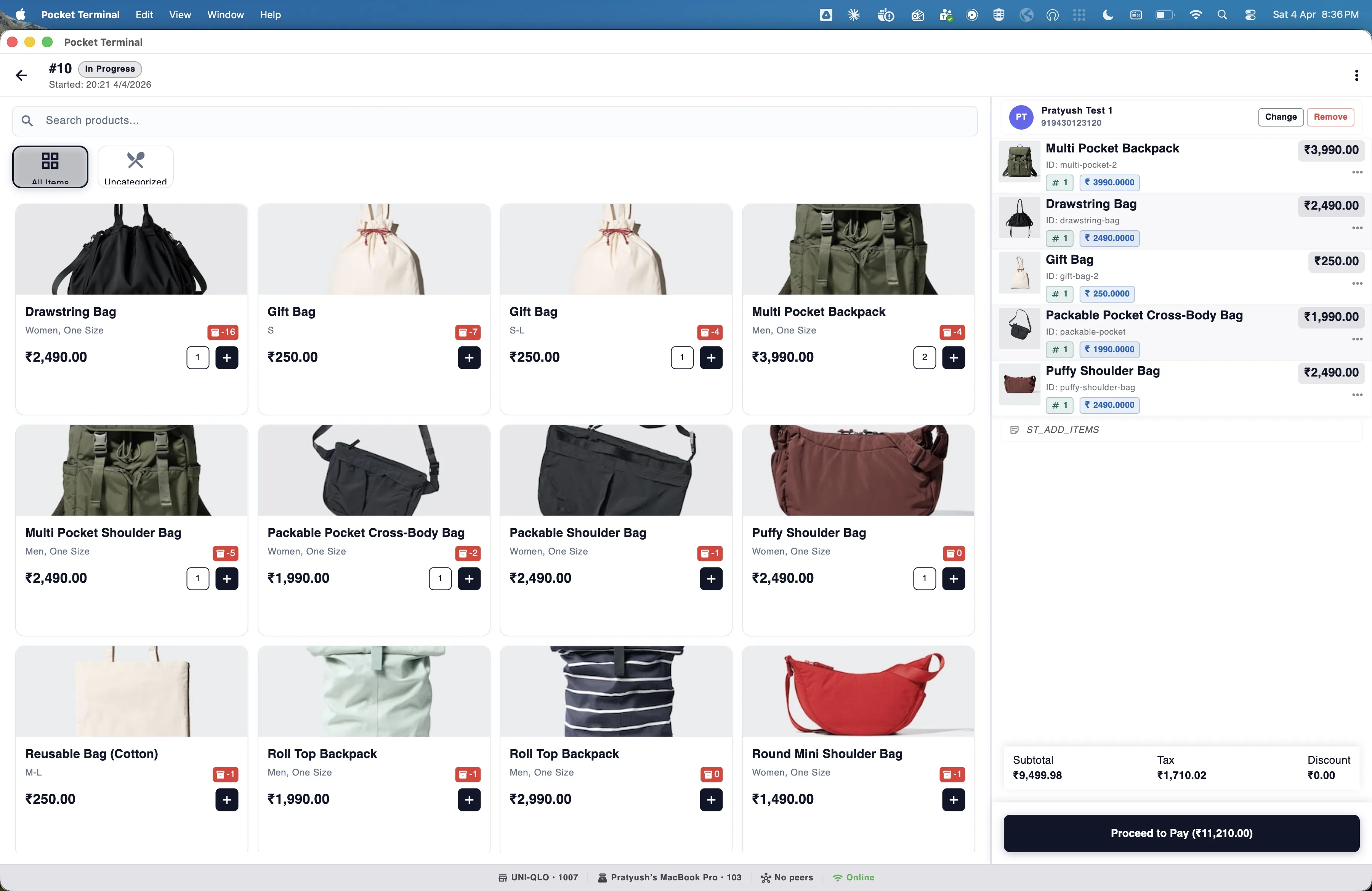
Task: Add Round Mini Shoulder Bag with plus
Action: click(x=954, y=800)
